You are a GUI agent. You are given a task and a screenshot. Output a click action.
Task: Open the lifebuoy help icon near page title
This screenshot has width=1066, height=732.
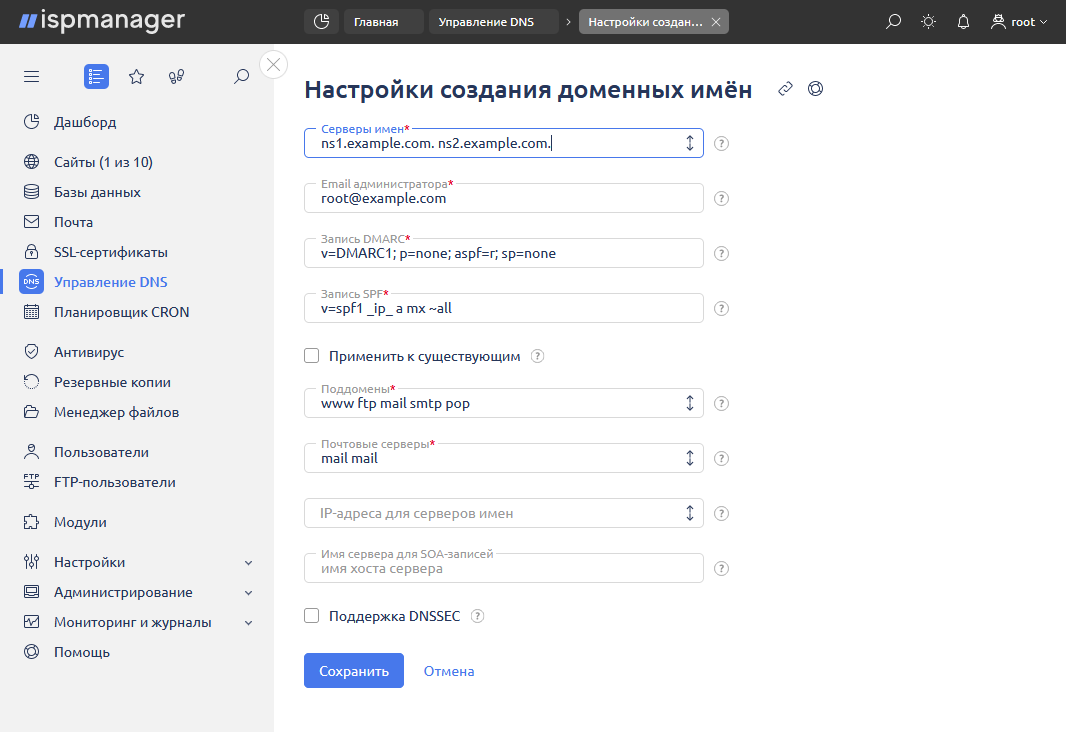pyautogui.click(x=815, y=89)
